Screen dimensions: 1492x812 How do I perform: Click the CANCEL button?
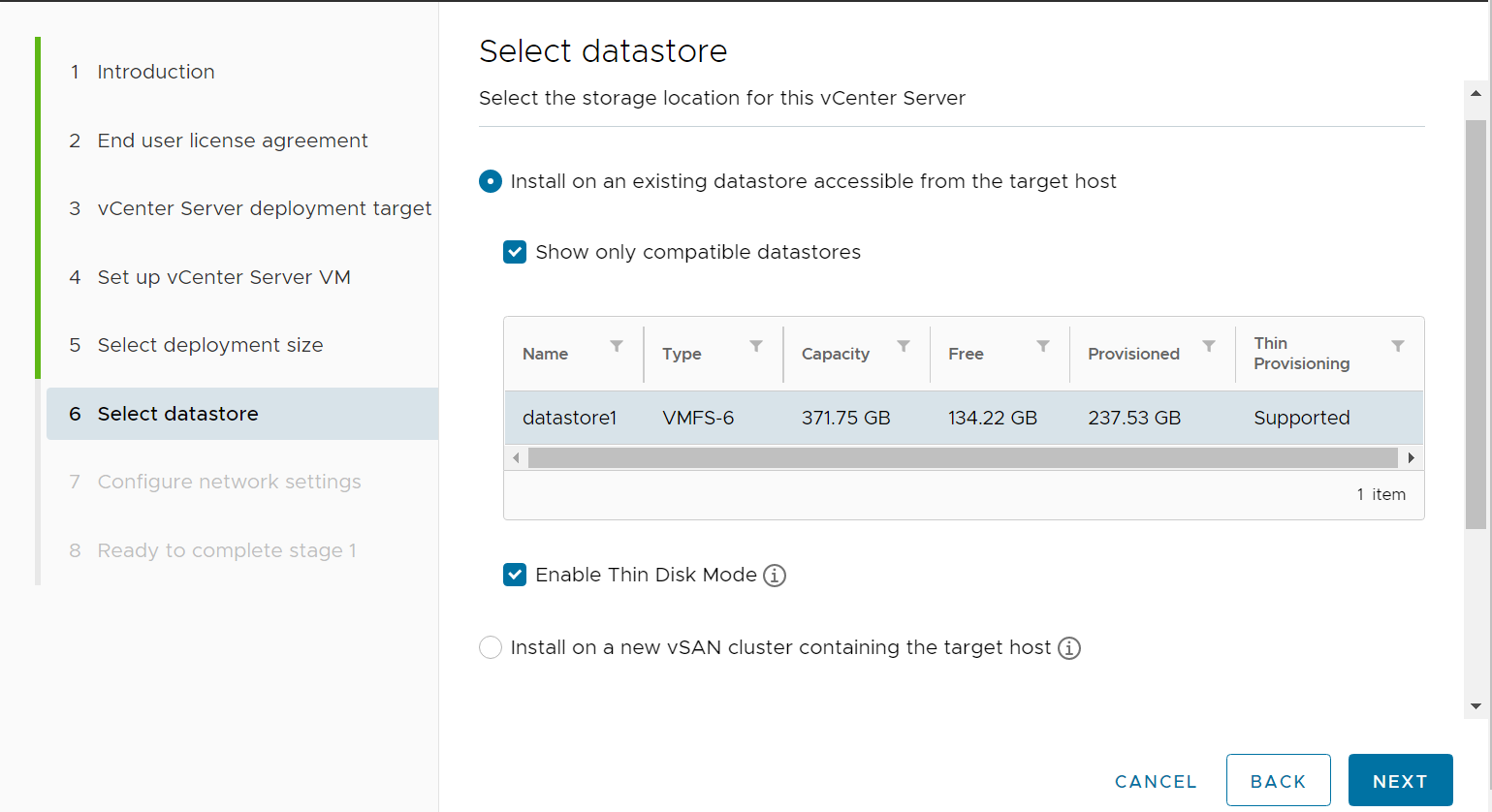point(1156,781)
